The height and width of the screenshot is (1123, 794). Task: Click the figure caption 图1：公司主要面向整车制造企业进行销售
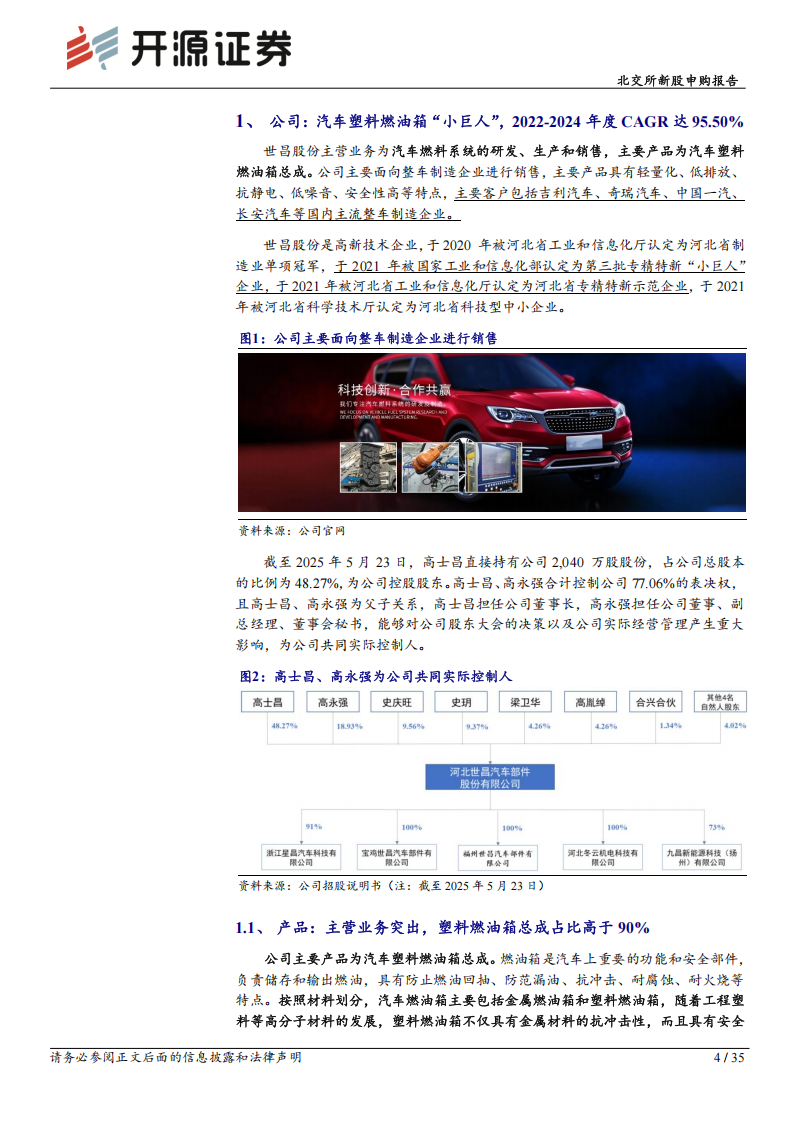click(x=368, y=338)
